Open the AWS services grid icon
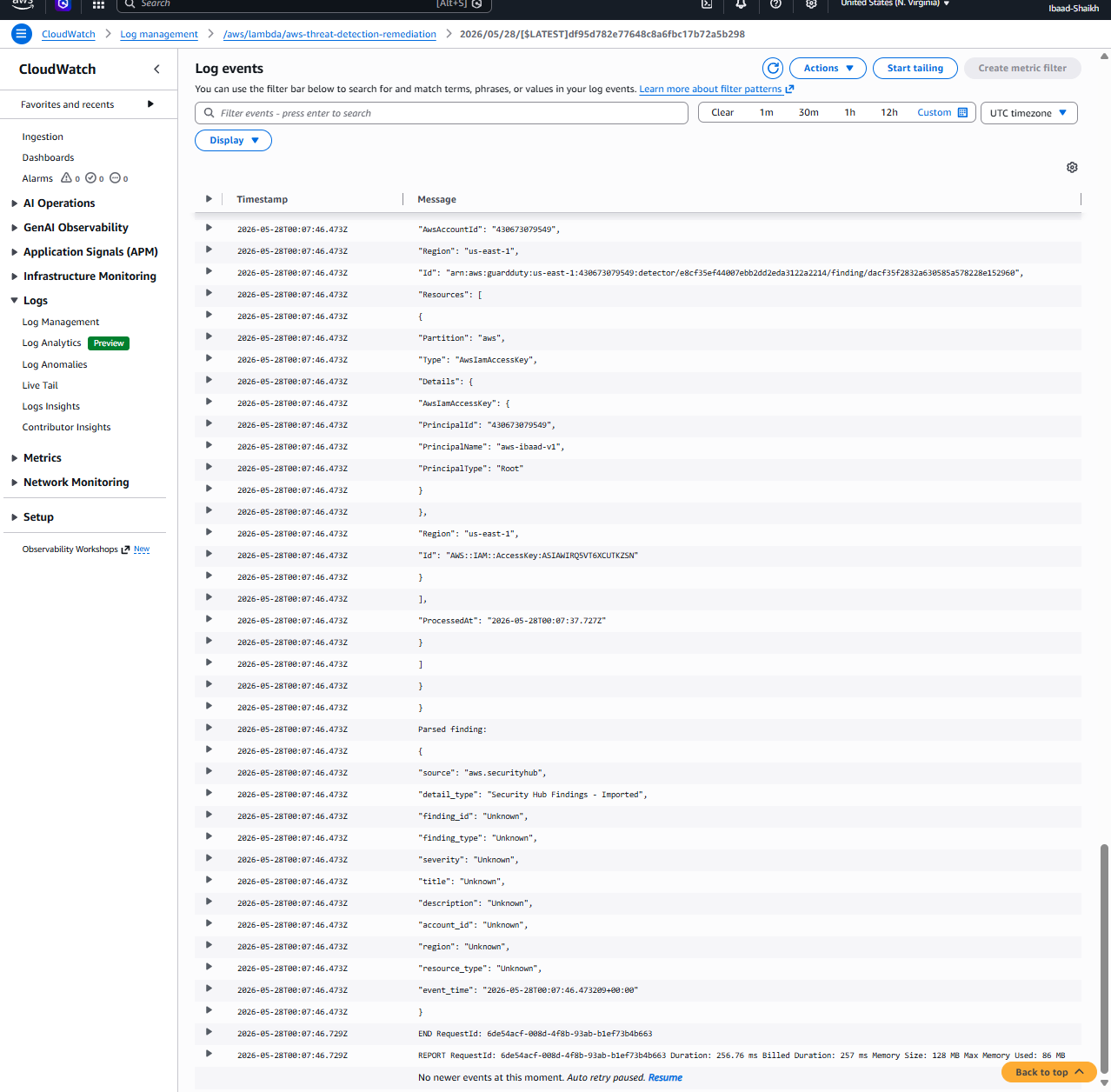Screen dimensions: 1111x1092 pyautogui.click(x=98, y=4)
